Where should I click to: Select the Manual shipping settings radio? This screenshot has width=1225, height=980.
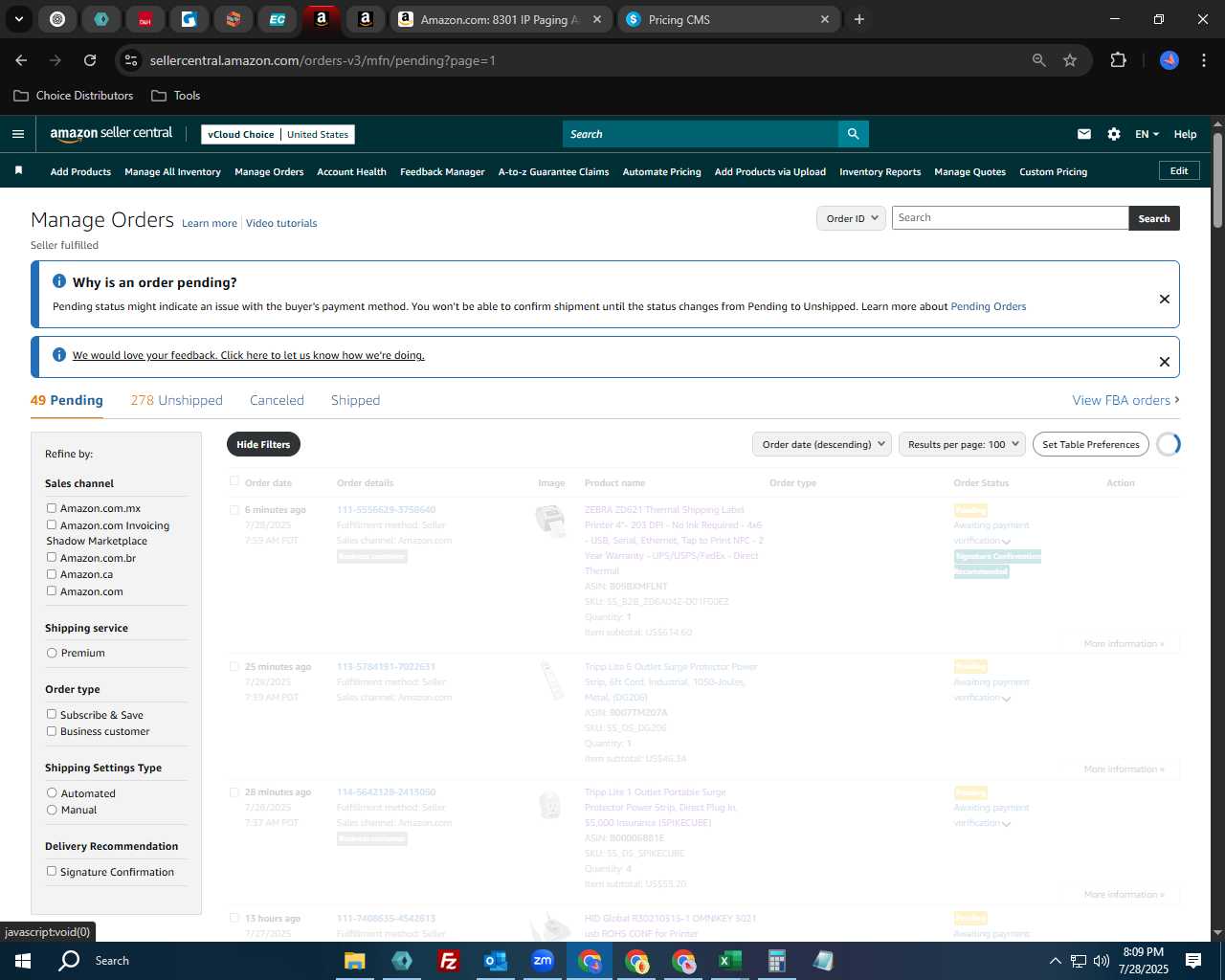52,810
